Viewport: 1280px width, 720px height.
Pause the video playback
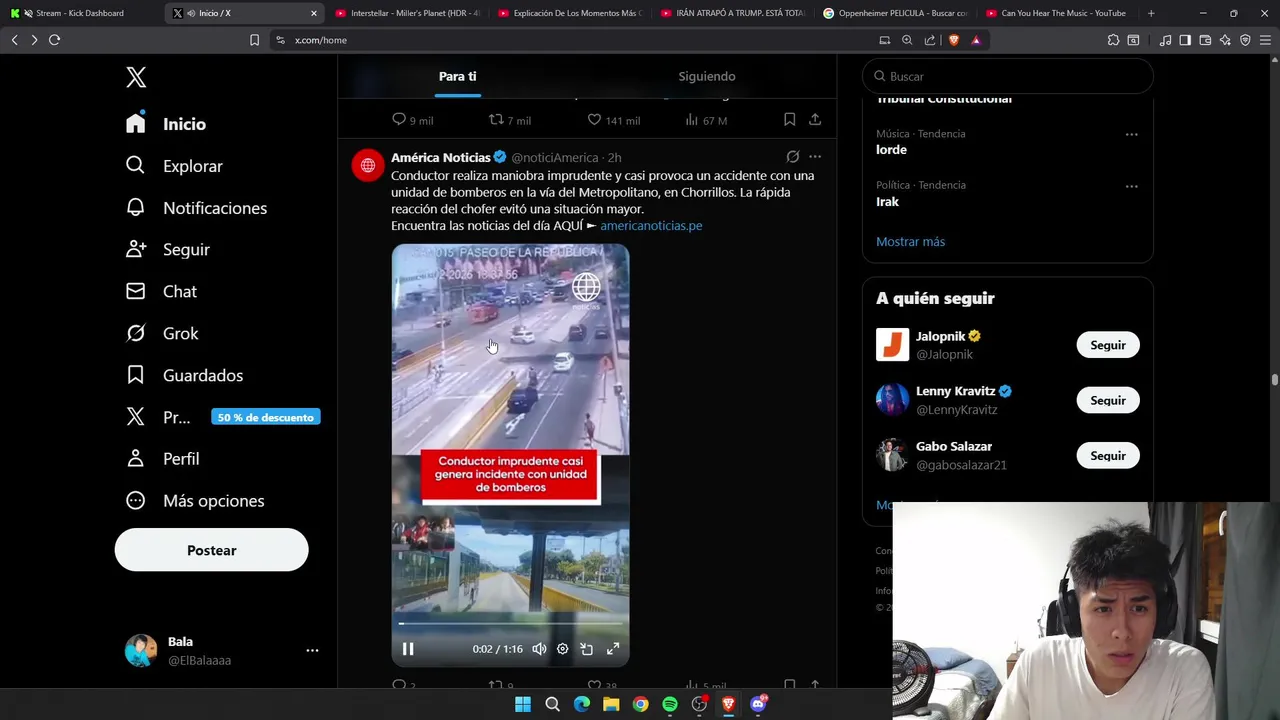click(408, 649)
